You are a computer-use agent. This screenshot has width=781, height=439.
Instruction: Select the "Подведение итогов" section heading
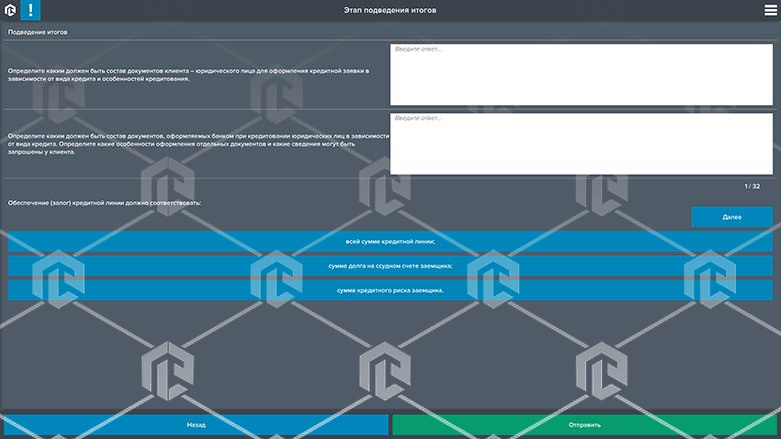39,32
